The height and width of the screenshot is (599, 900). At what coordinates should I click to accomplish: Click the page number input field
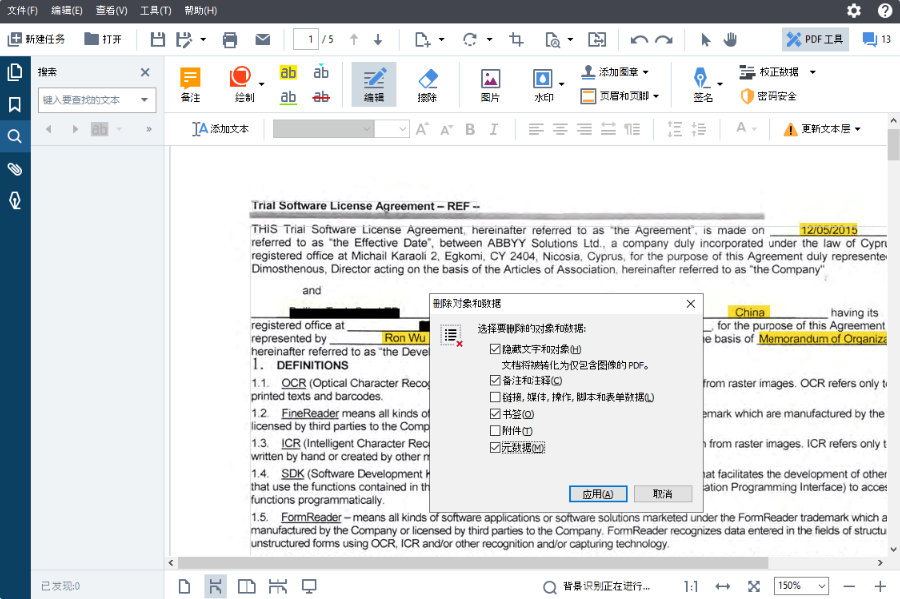(306, 40)
